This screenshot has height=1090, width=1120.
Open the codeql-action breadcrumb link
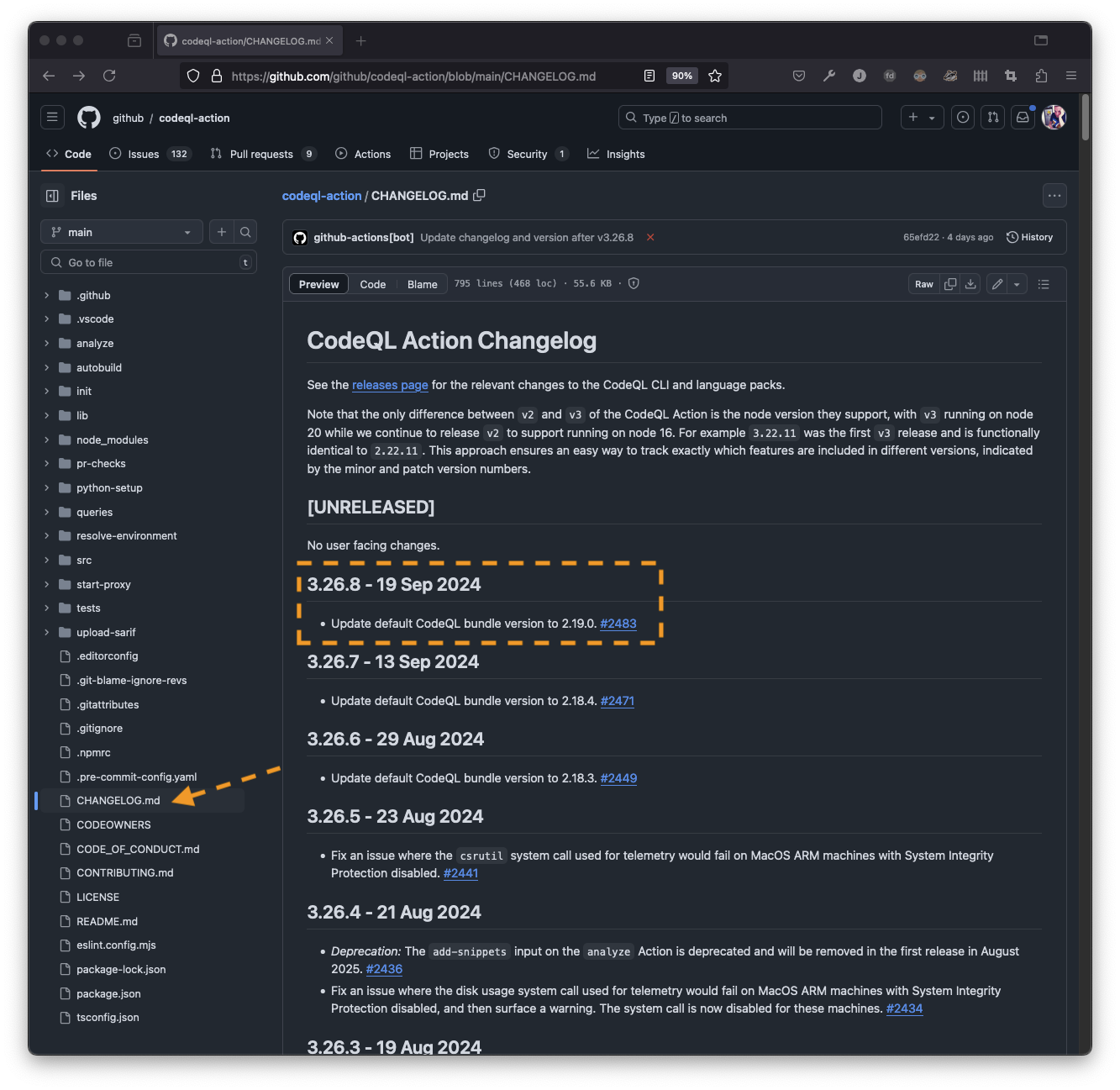pos(322,196)
